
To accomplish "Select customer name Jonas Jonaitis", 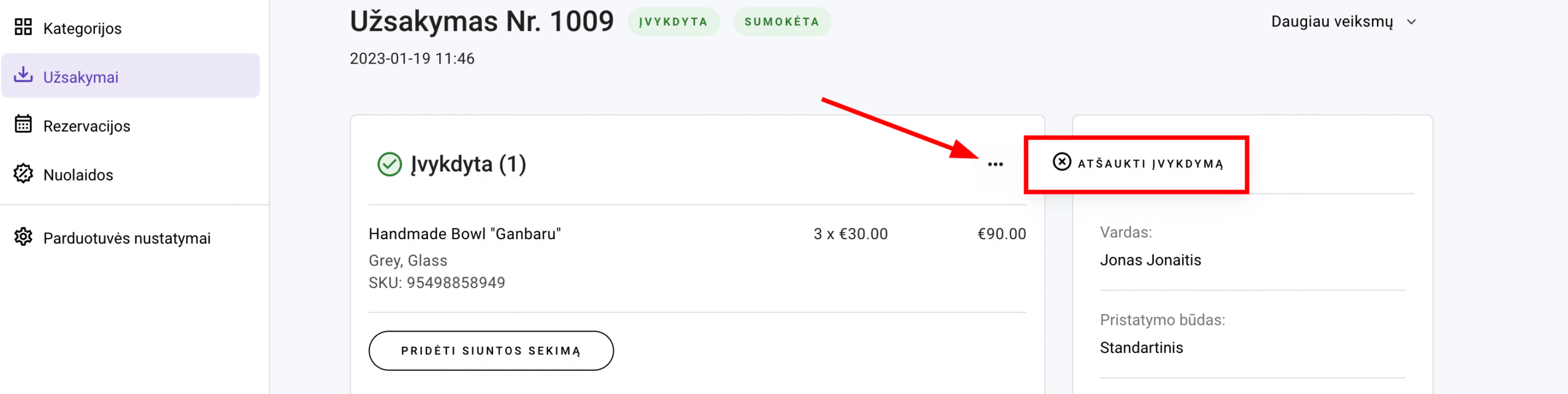I will (x=1150, y=259).
